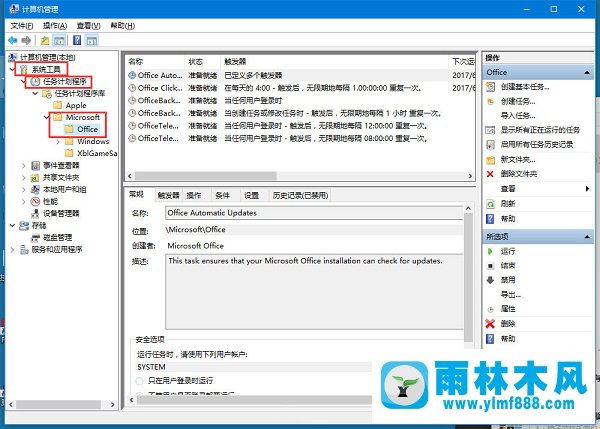
Task: Sort task list by 触发器 column header
Action: click(334, 62)
